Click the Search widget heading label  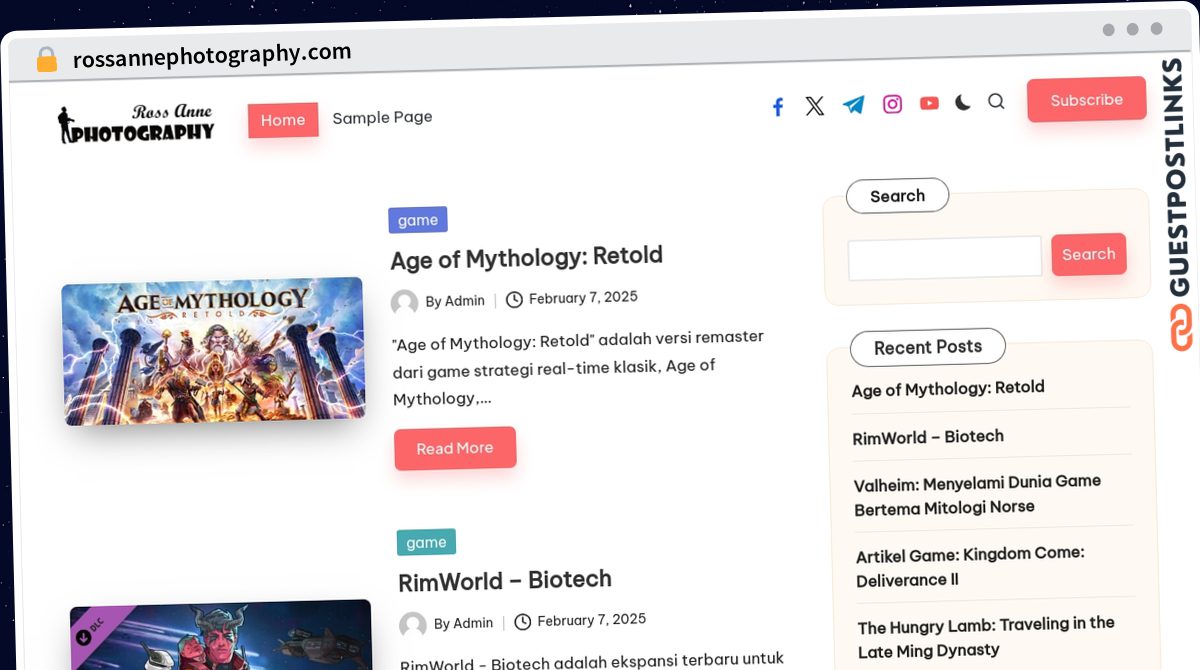[x=897, y=196]
